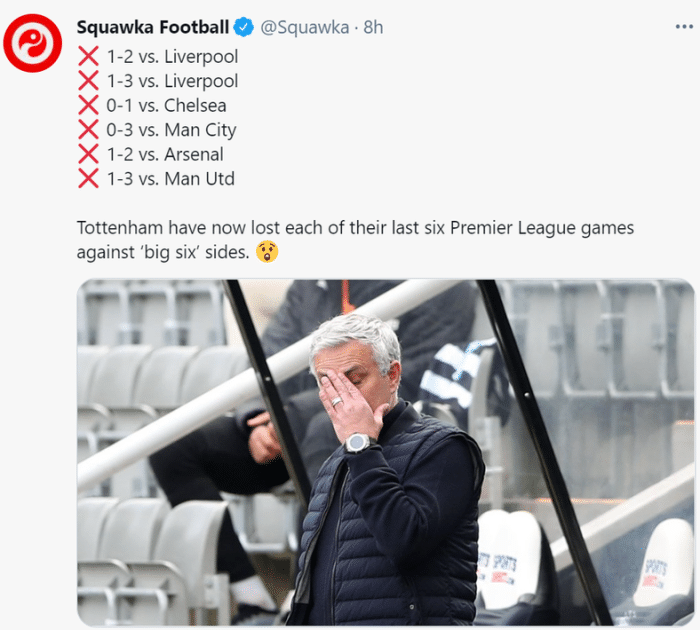Select the red X beside 1-3 vs. Liverpool
The height and width of the screenshot is (630, 700).
[x=88, y=81]
